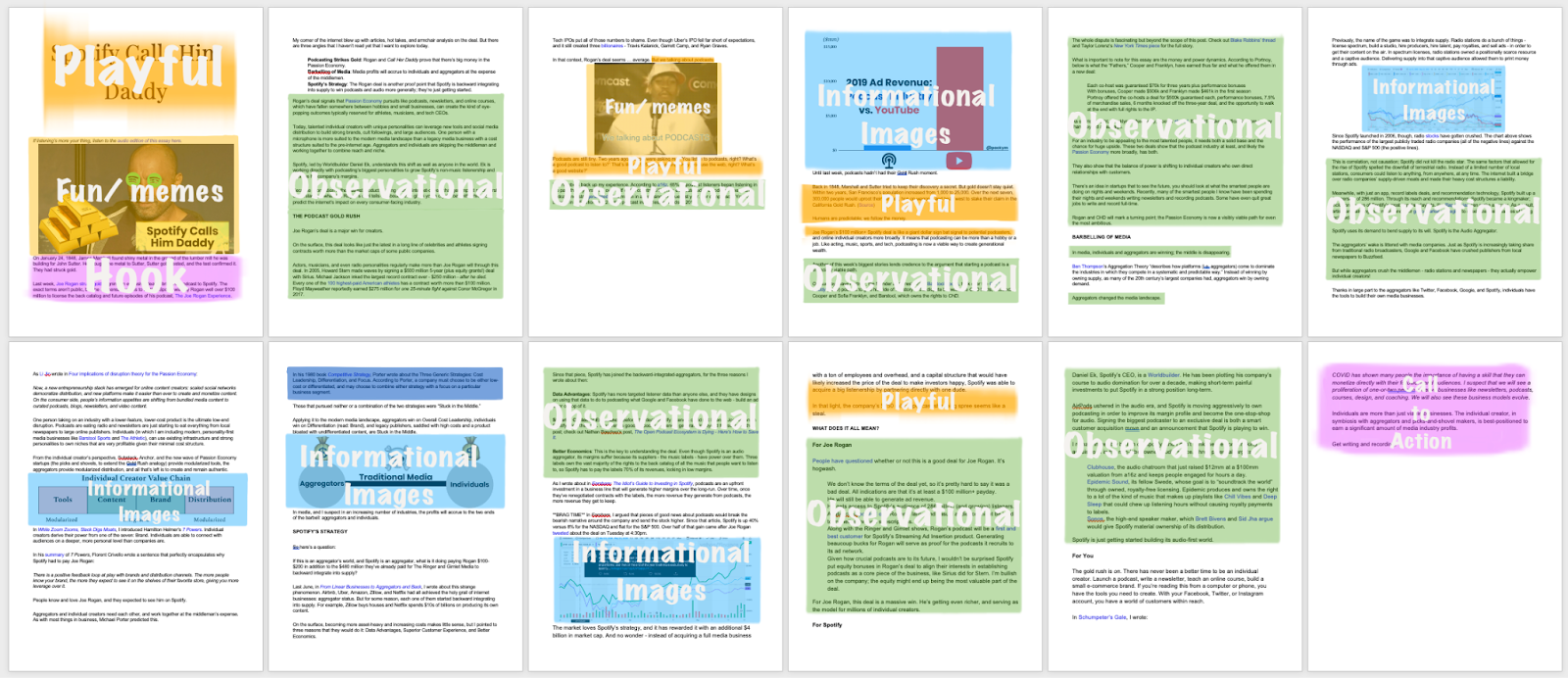Click the 'SPOTIFY'S STRATEGY' heading

coord(321,531)
